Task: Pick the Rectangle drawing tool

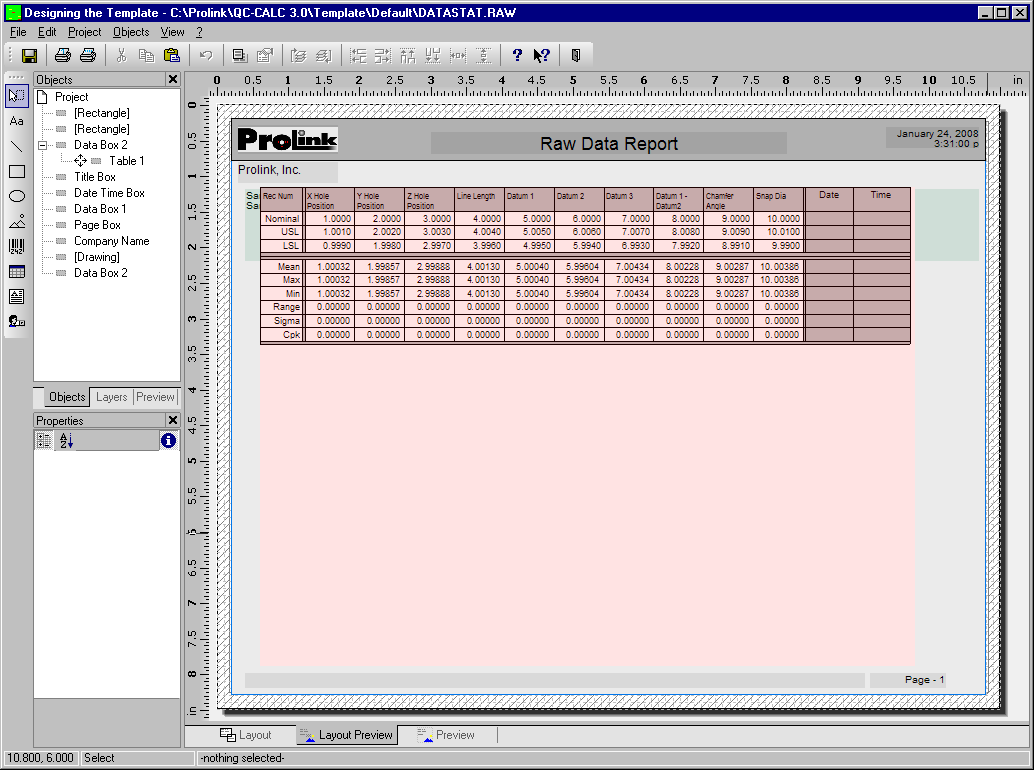Action: click(16, 171)
